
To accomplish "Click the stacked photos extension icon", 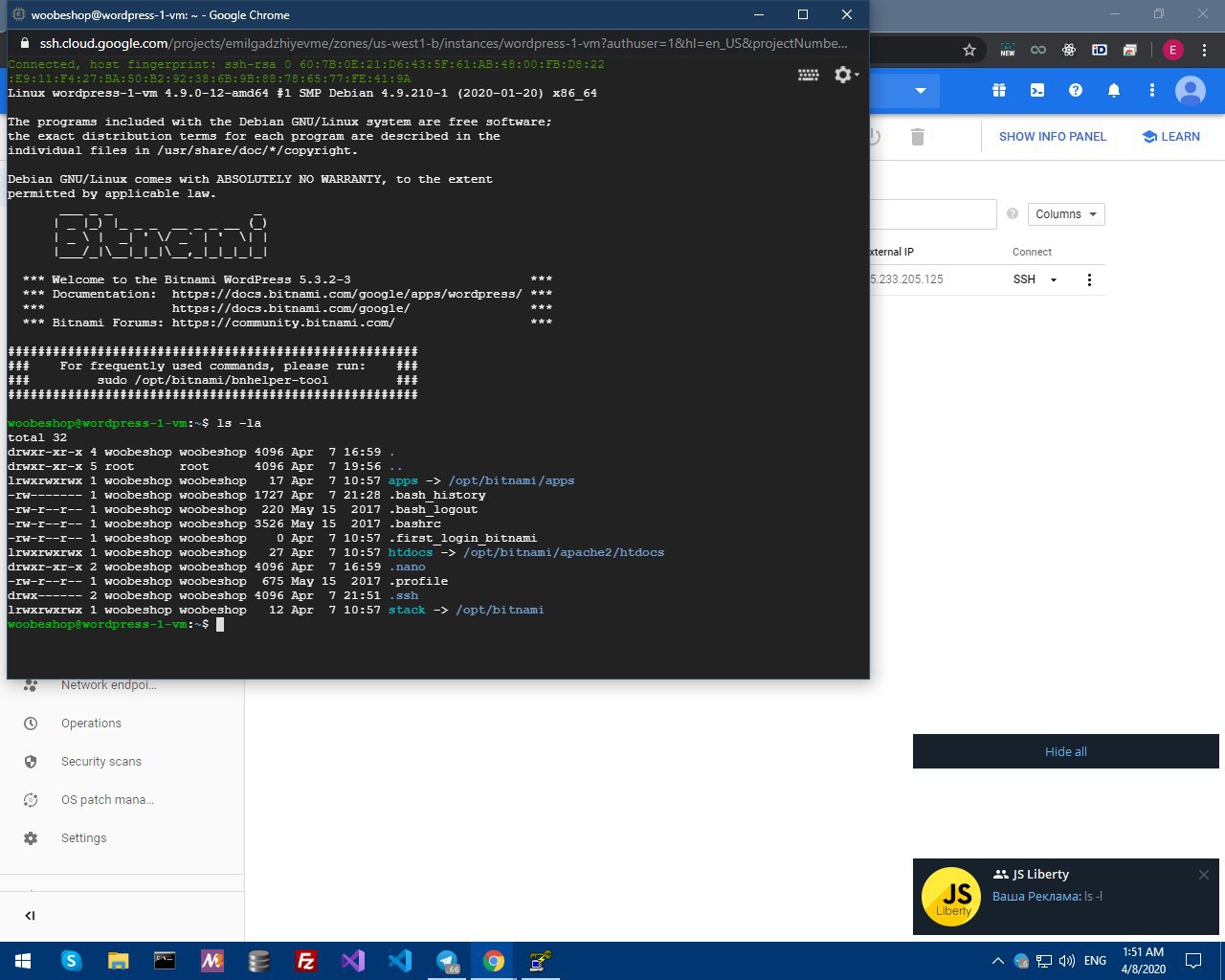I will point(1130,50).
